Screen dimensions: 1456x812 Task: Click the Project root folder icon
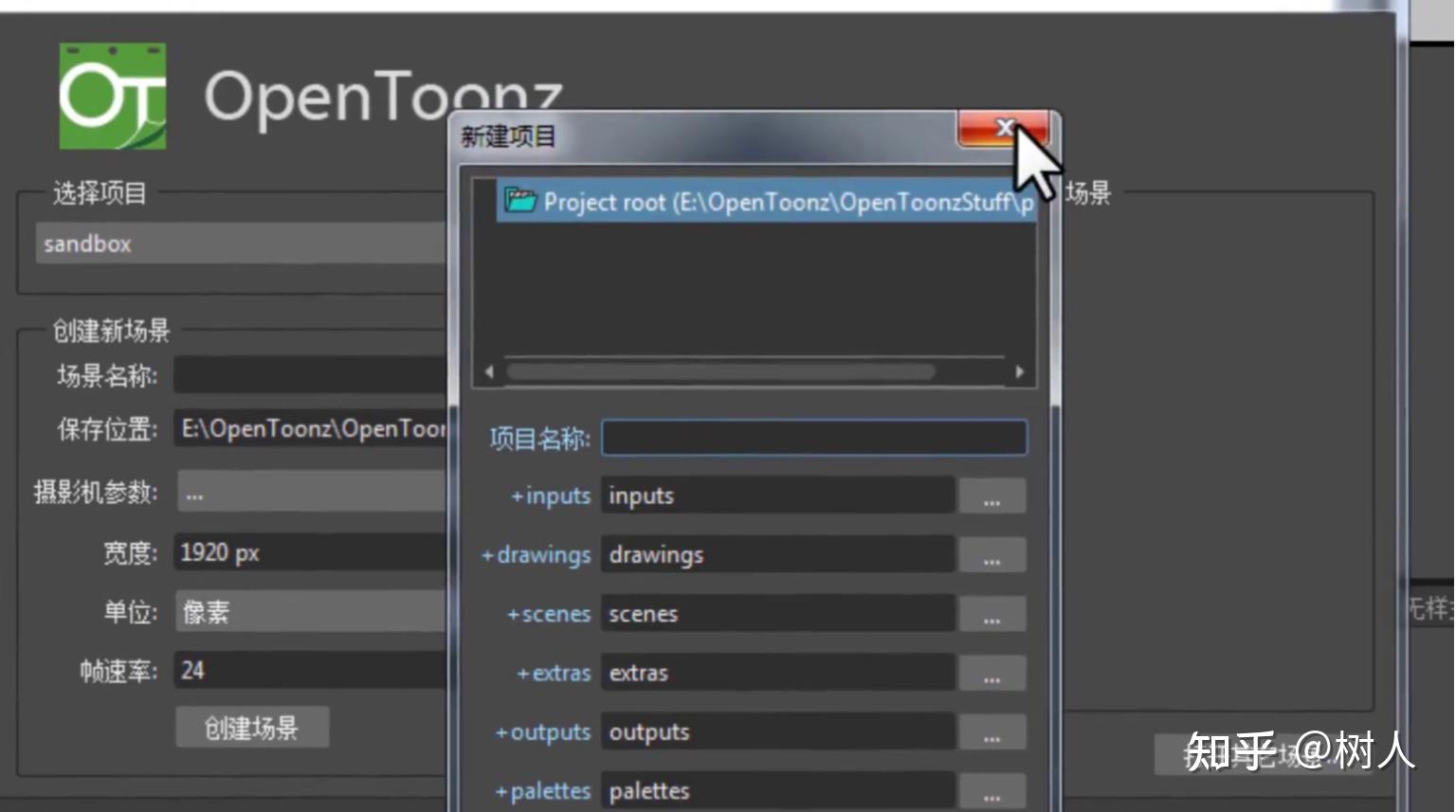pyautogui.click(x=520, y=200)
